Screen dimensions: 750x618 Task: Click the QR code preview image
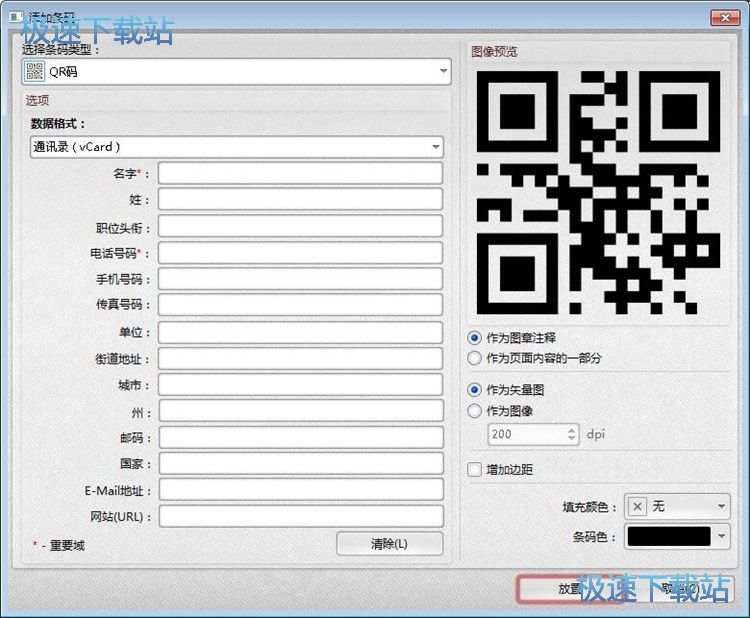598,192
